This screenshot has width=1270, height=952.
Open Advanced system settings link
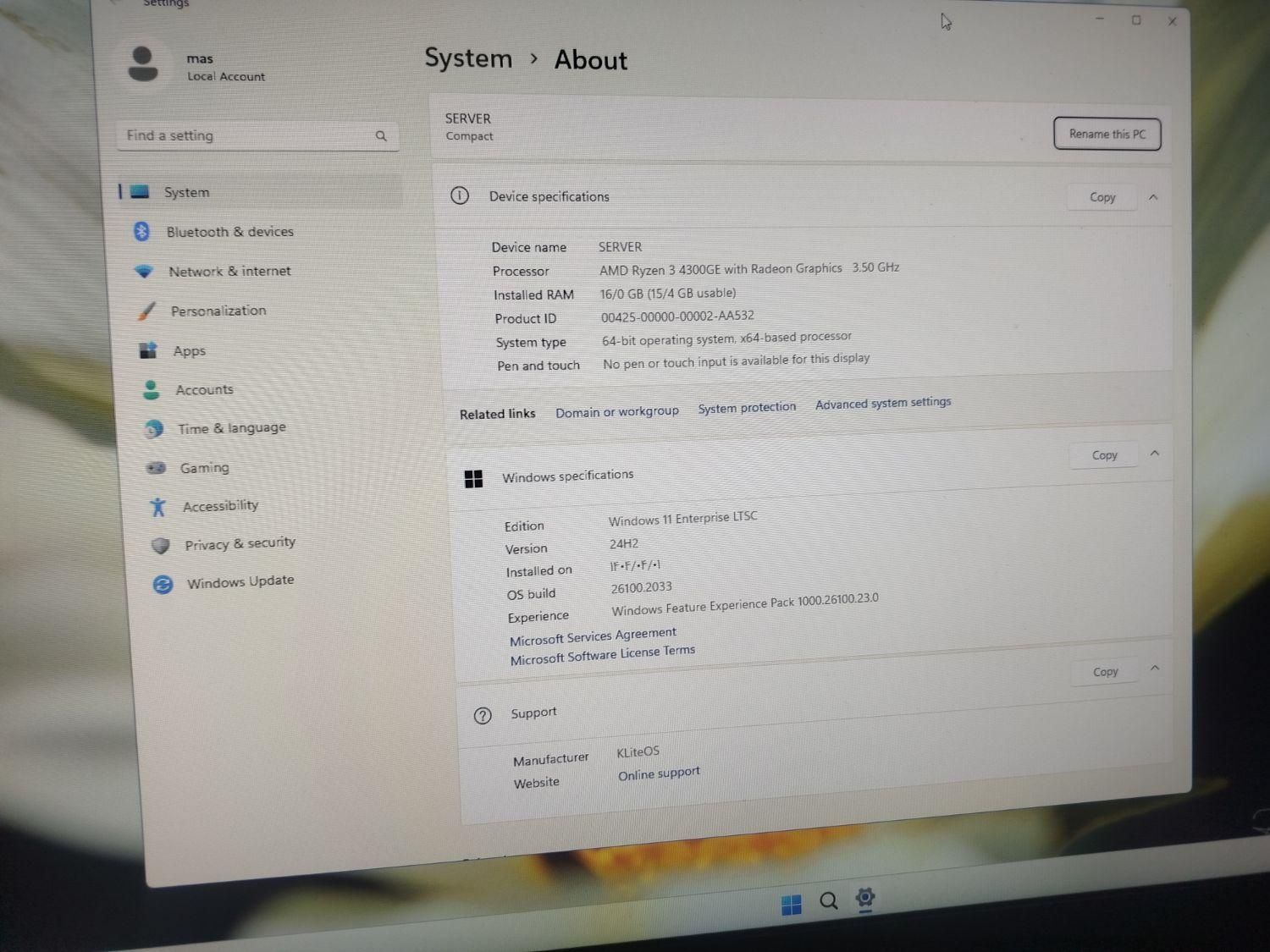pos(883,404)
